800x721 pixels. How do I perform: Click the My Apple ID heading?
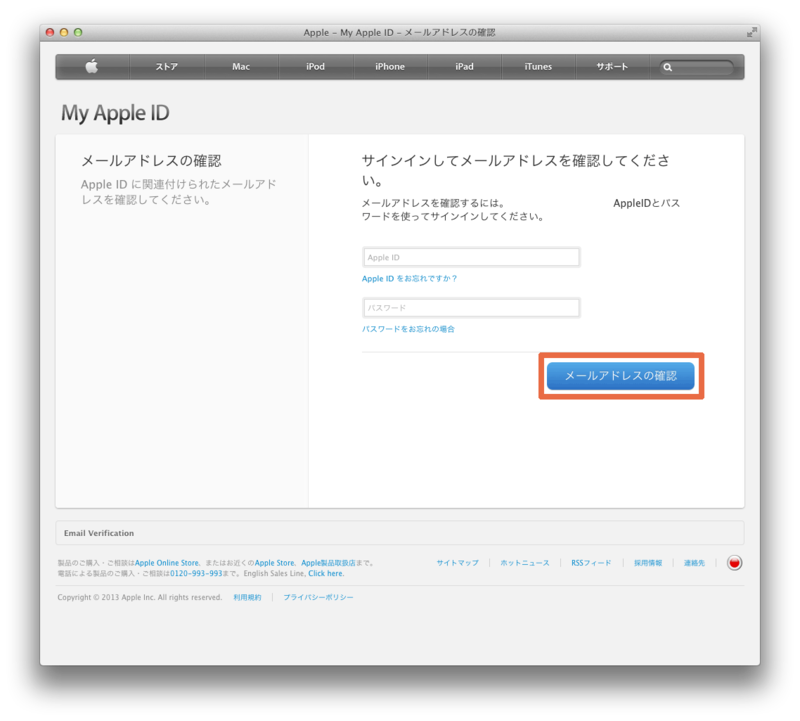[x=115, y=113]
